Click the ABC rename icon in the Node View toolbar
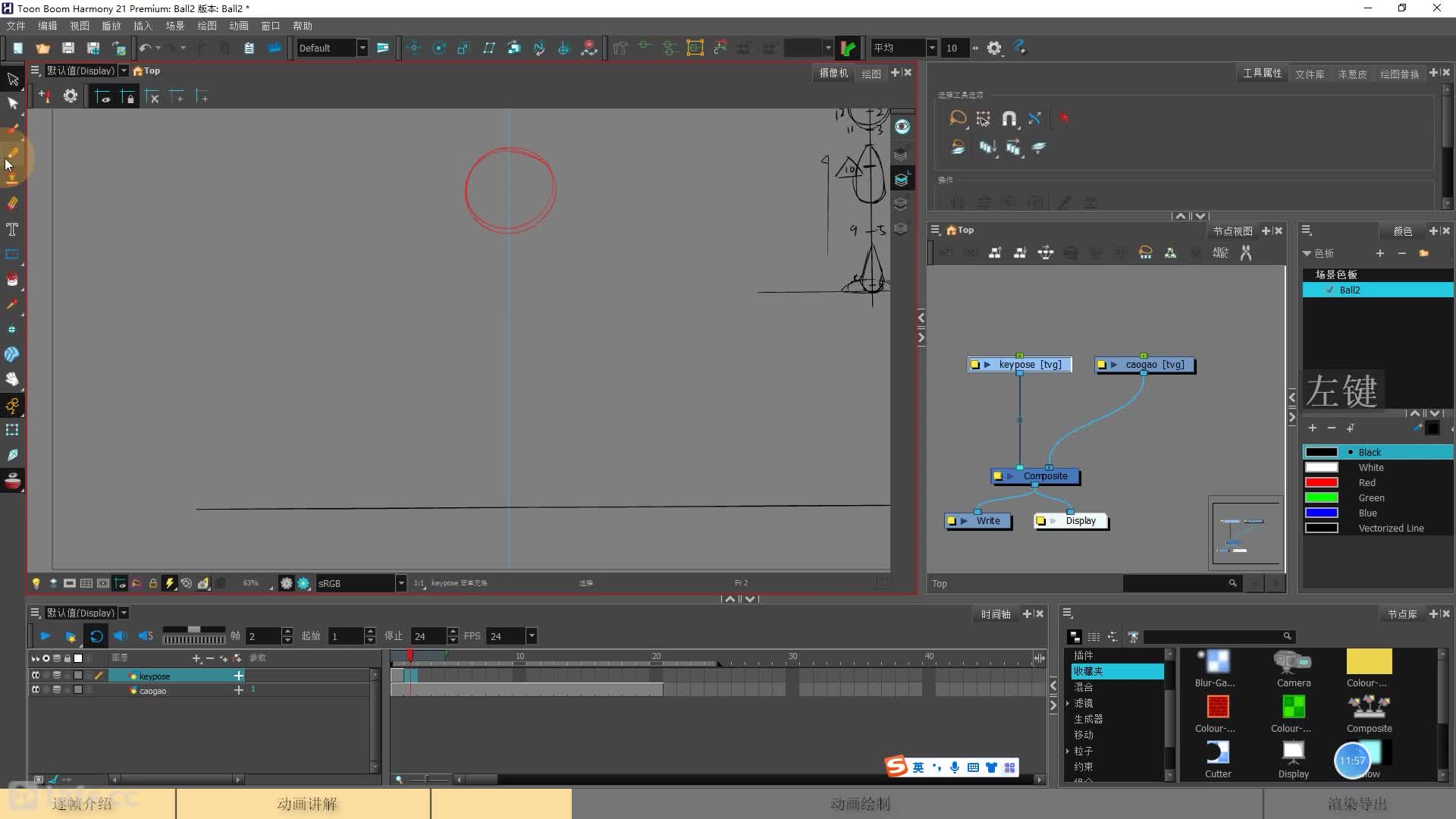 1220,253
